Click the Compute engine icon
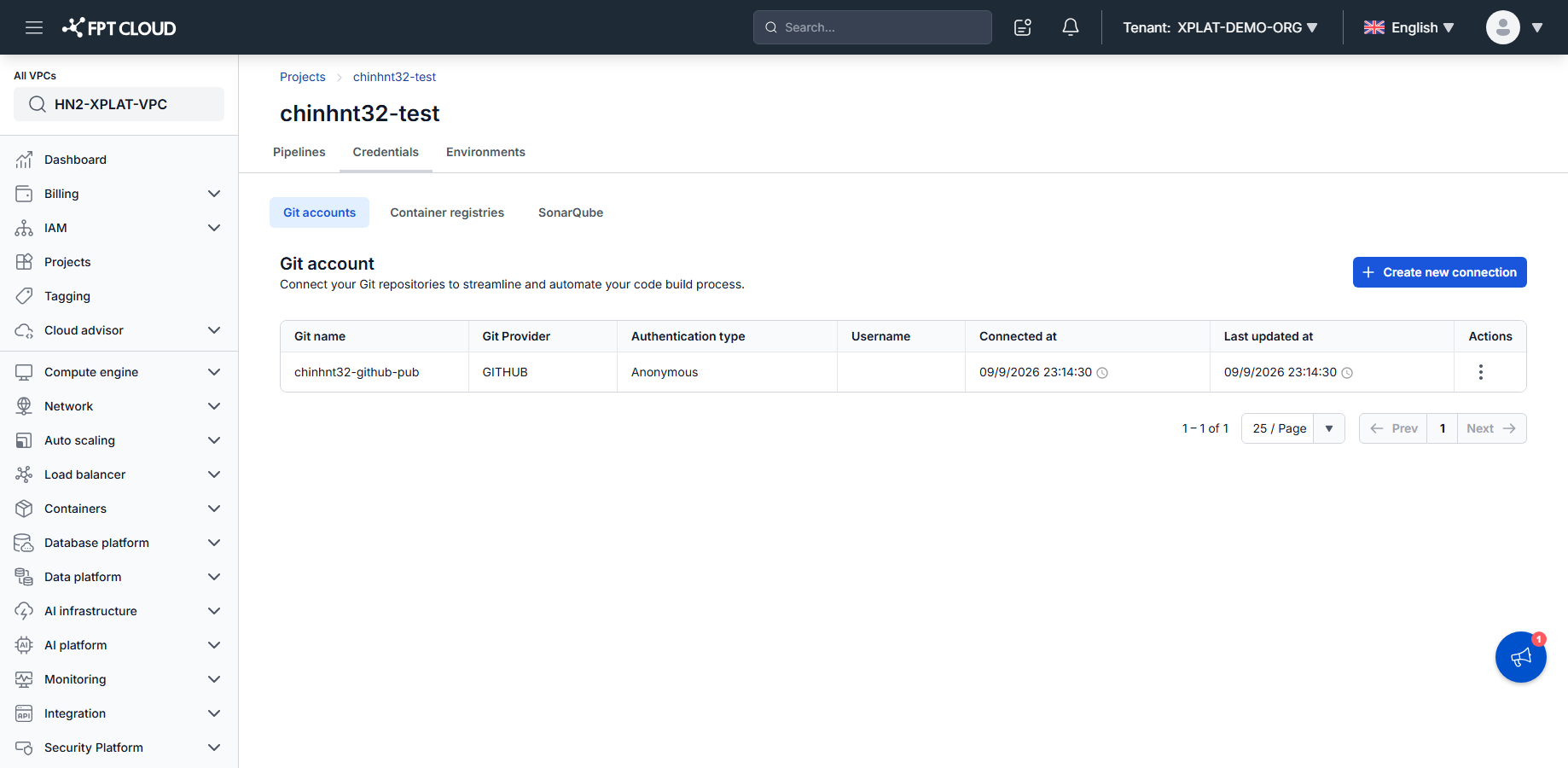Image resolution: width=1568 pixels, height=768 pixels. pos(24,372)
